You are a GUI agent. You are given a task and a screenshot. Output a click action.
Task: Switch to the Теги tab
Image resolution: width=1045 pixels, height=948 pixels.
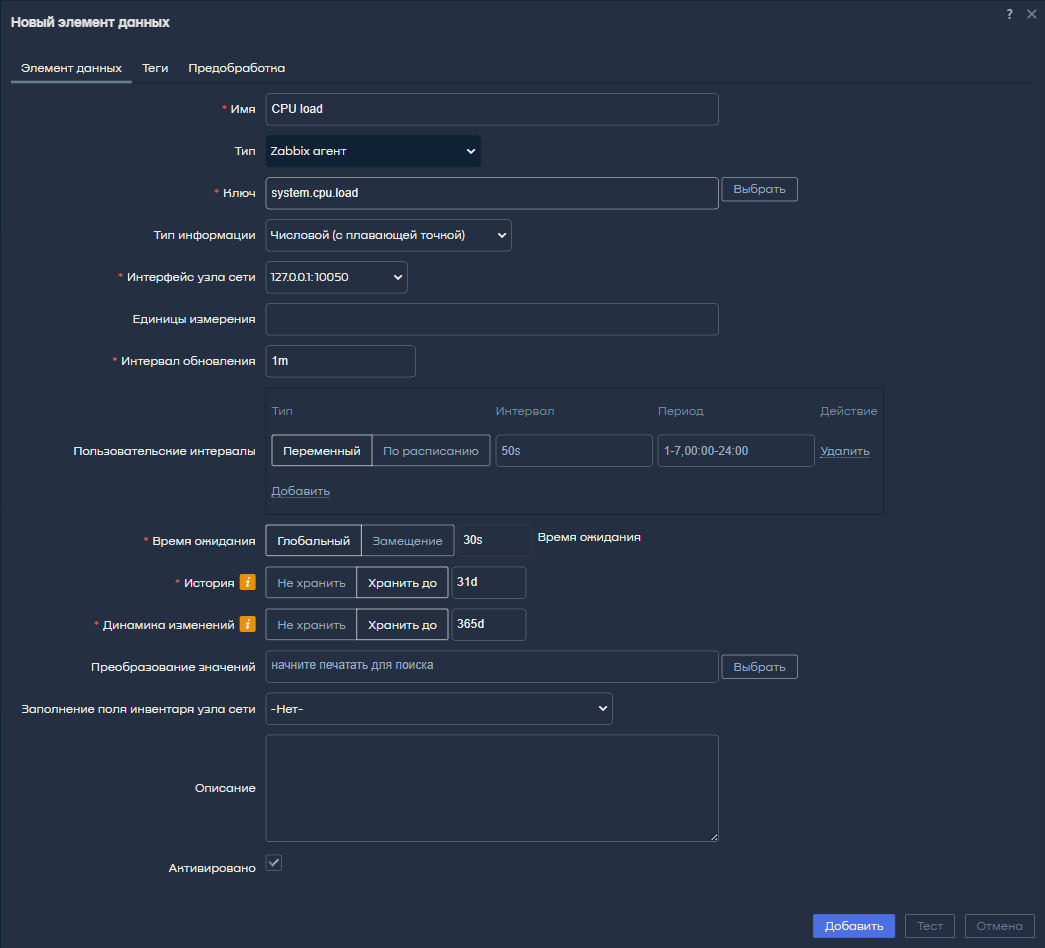click(155, 68)
